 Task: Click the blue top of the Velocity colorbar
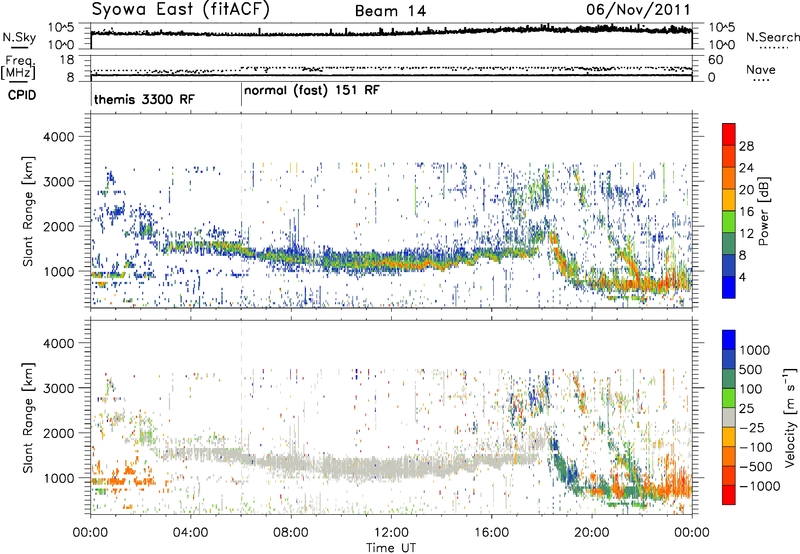(x=729, y=340)
